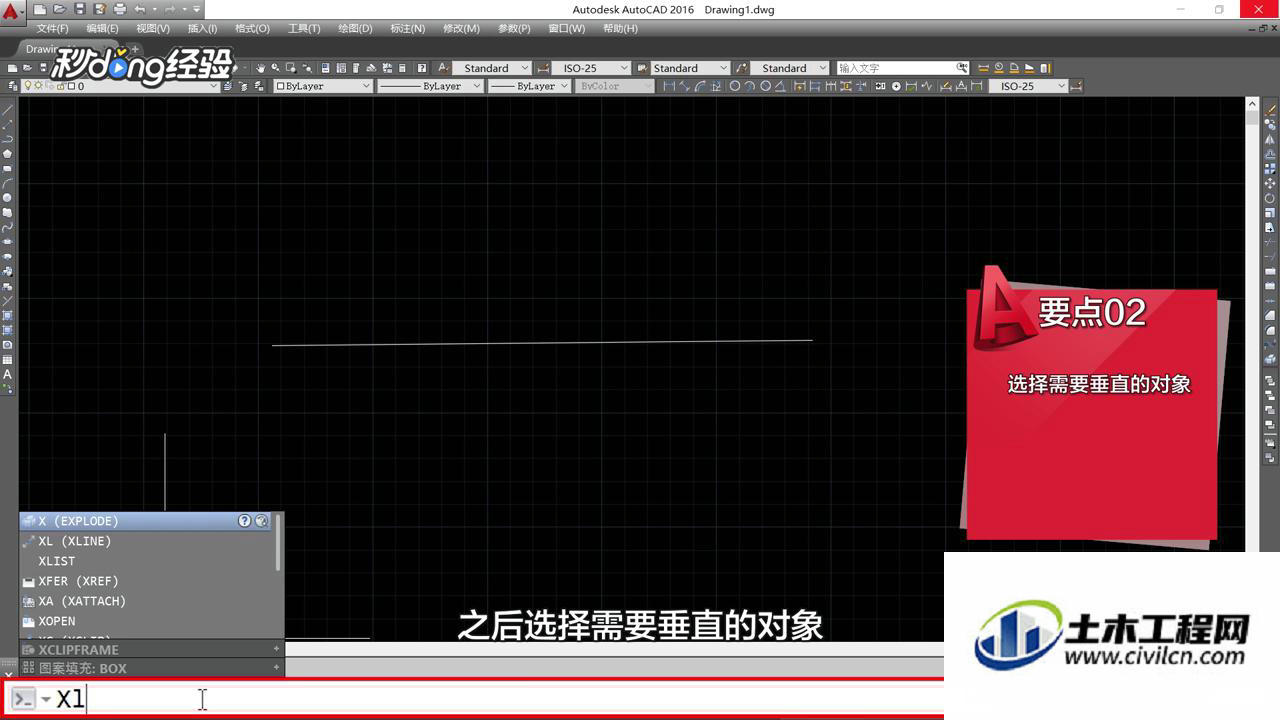Click the internet search icon on EXPLODE row
This screenshot has width=1280, height=720.
click(x=261, y=521)
